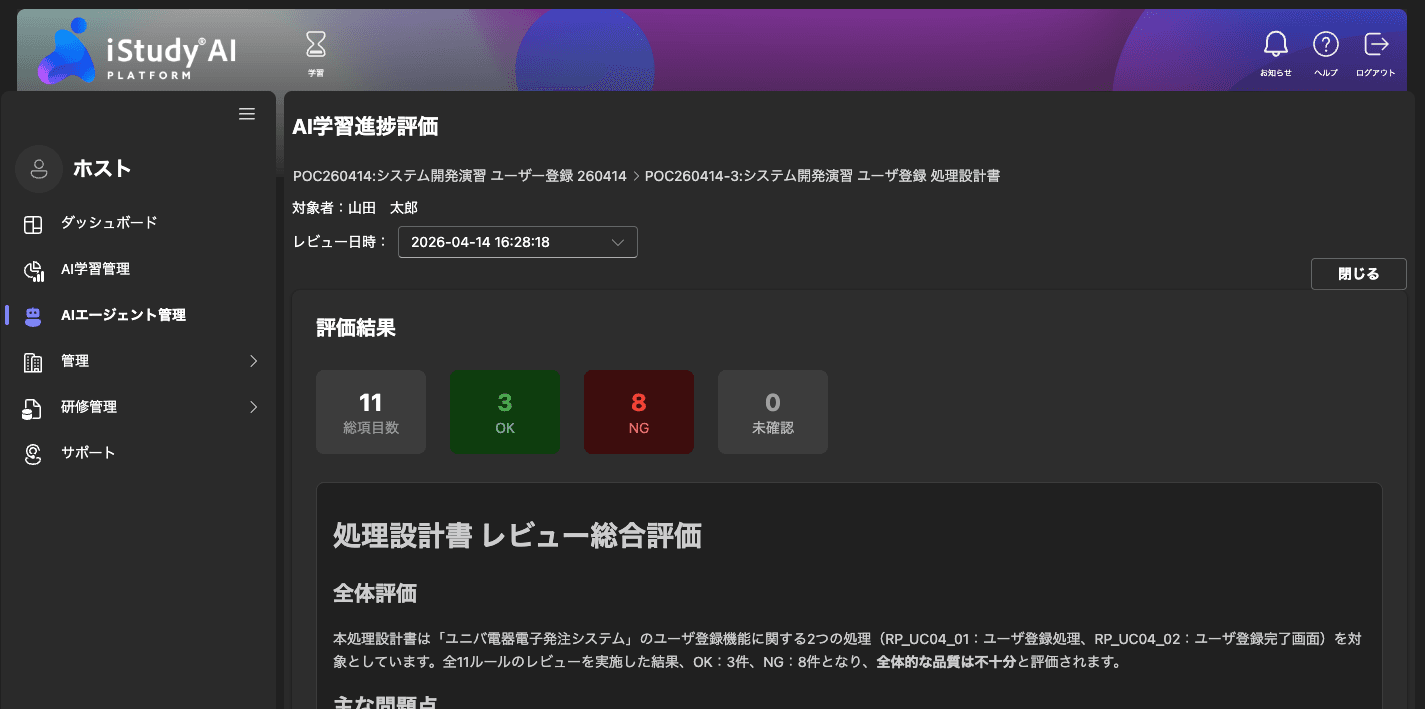
Task: Click the ホスト username label
Action: (x=102, y=168)
